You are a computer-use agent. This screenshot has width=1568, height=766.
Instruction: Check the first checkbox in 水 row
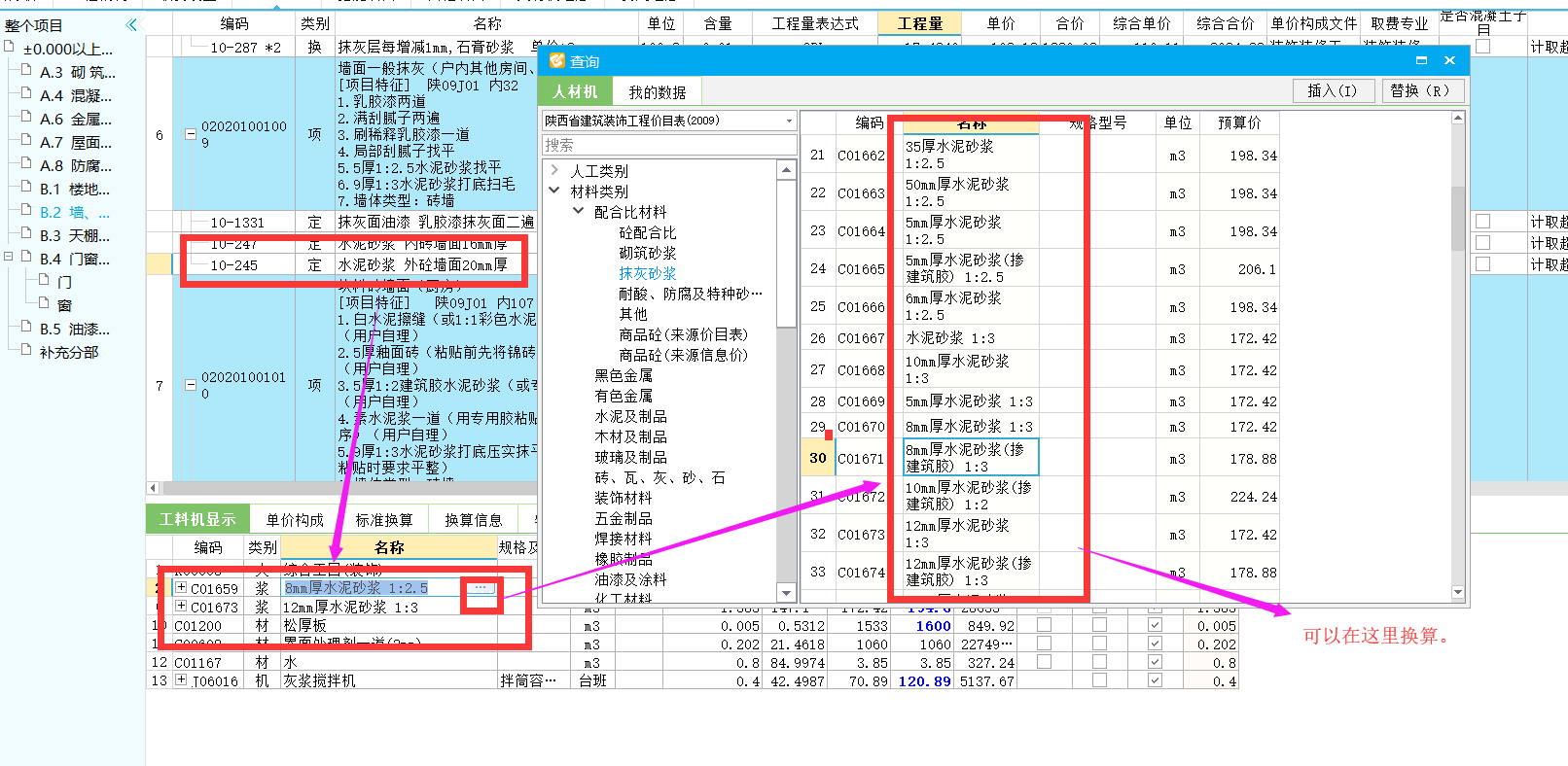(x=1044, y=662)
